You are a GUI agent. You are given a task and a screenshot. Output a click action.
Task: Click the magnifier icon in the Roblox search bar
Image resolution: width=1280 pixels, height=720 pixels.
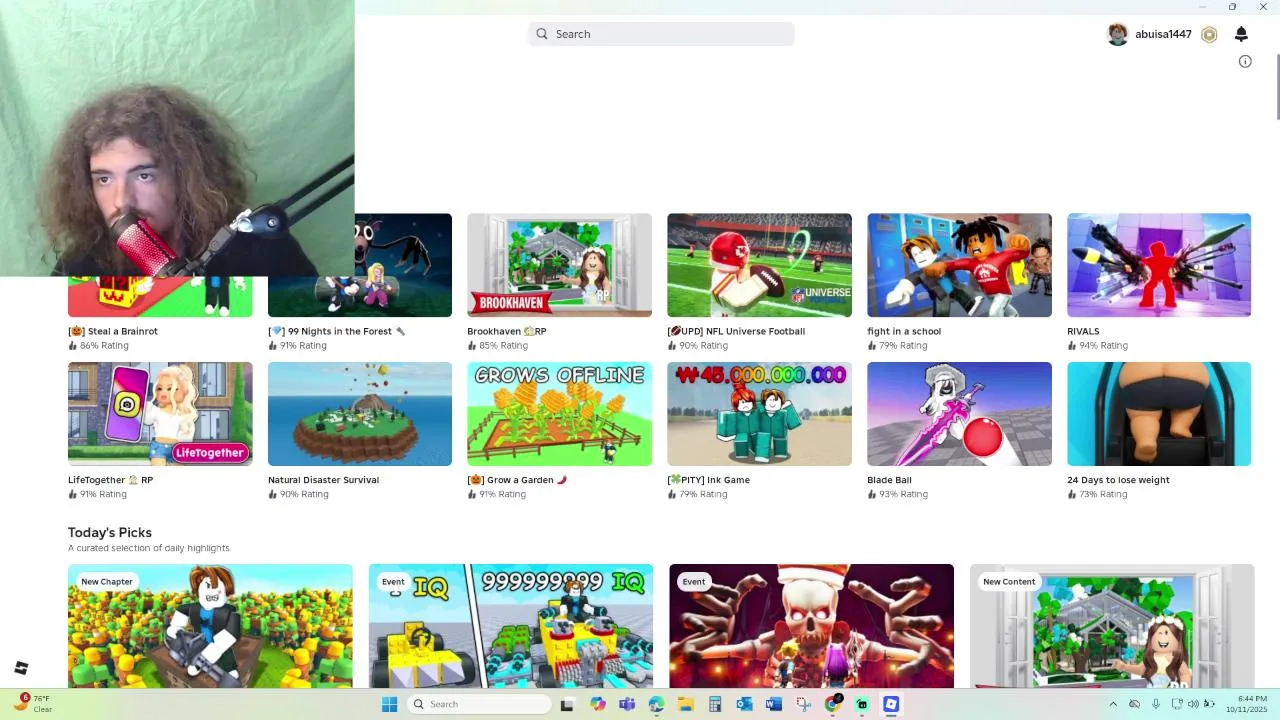point(542,34)
